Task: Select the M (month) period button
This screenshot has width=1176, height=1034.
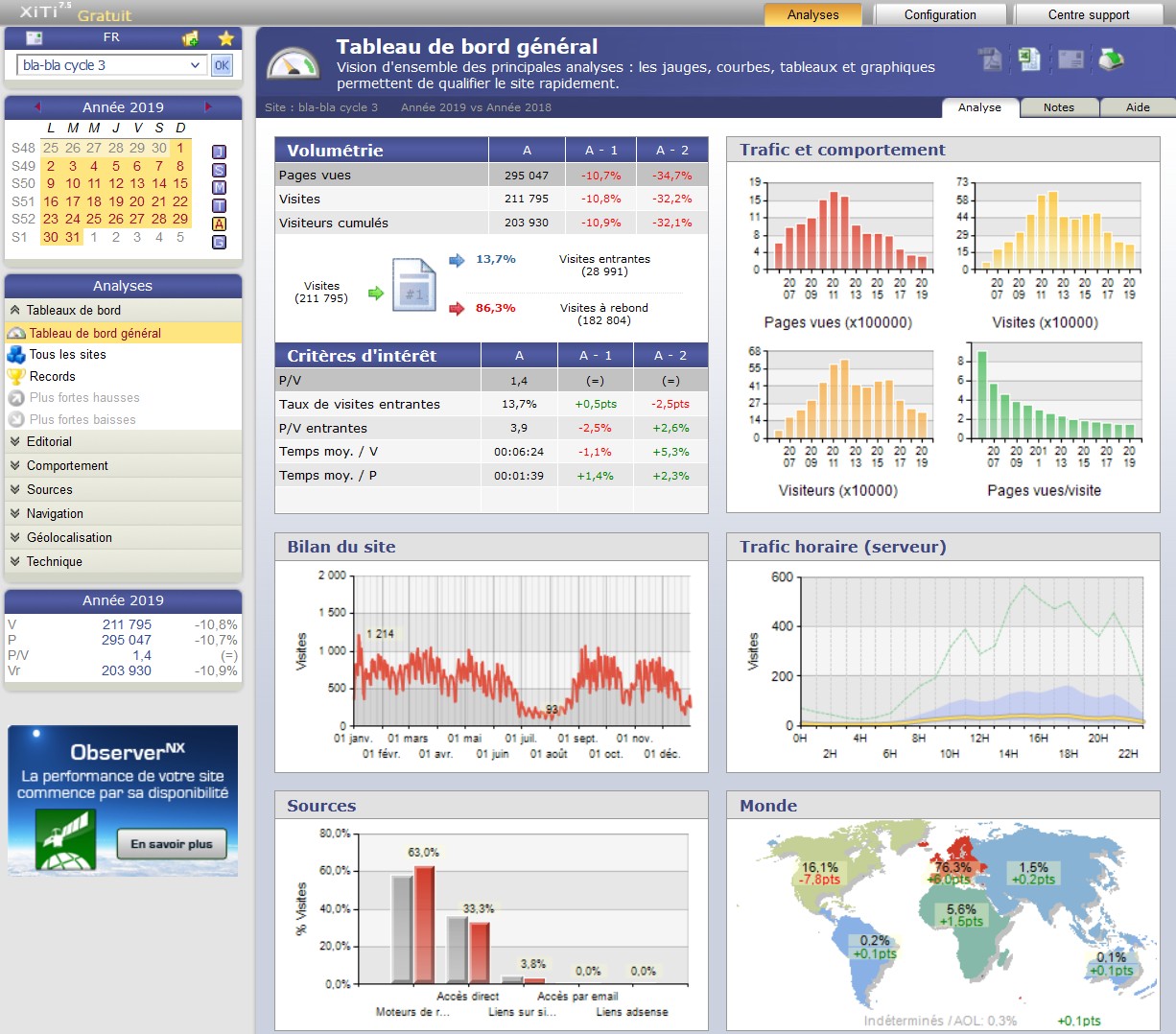Action: pos(219,188)
